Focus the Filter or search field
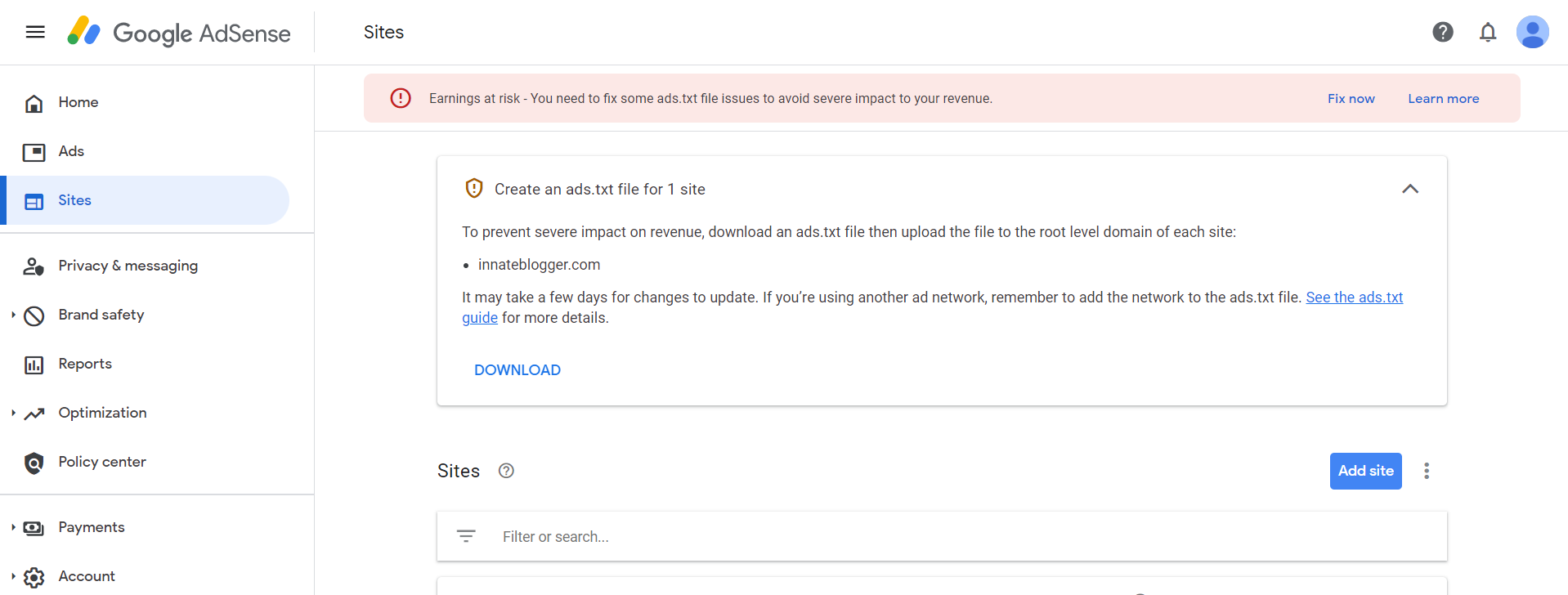Screen dimensions: 1568x595 point(899,536)
